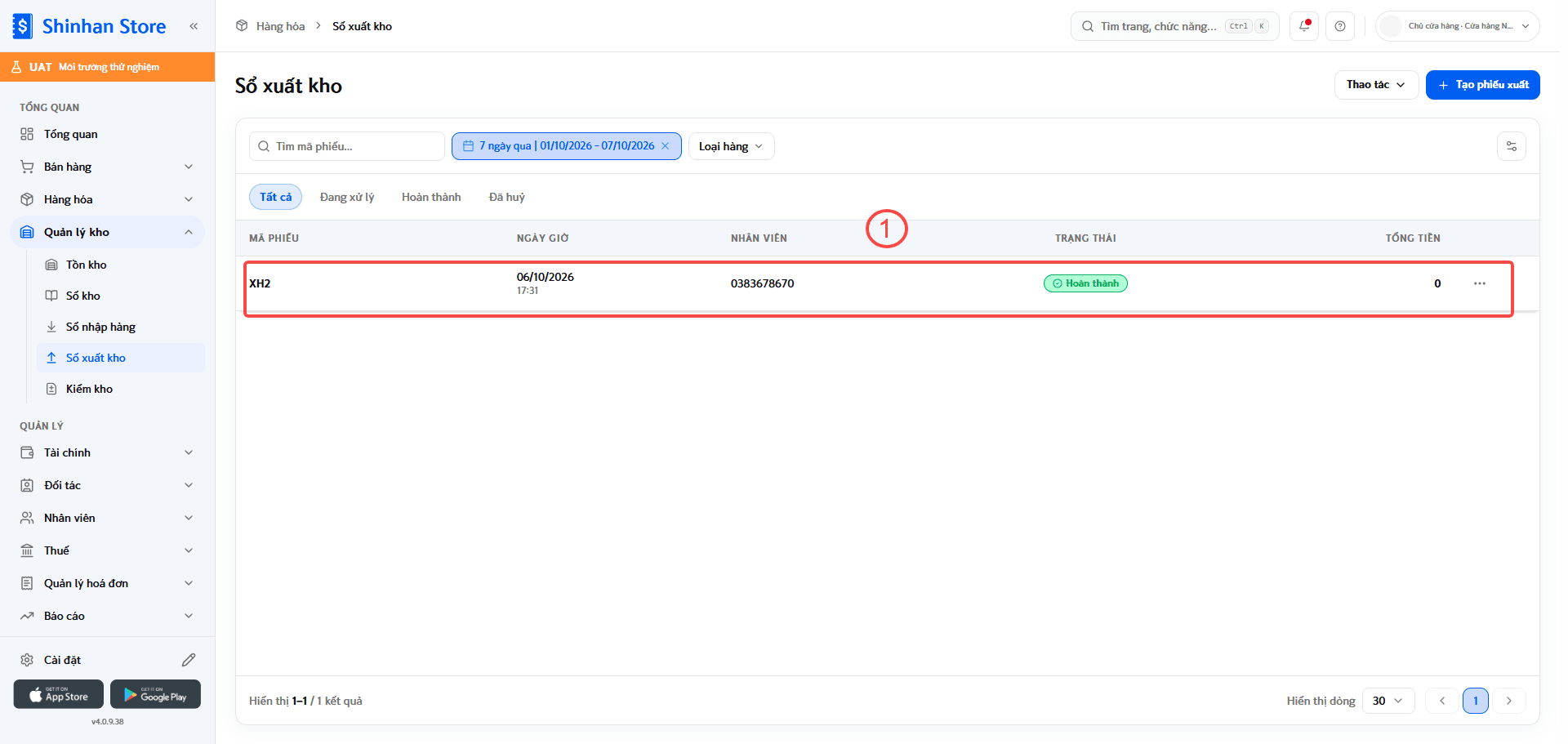This screenshot has height=744, width=1568.
Task: Expand Tài chính menu
Action: [x=107, y=452]
